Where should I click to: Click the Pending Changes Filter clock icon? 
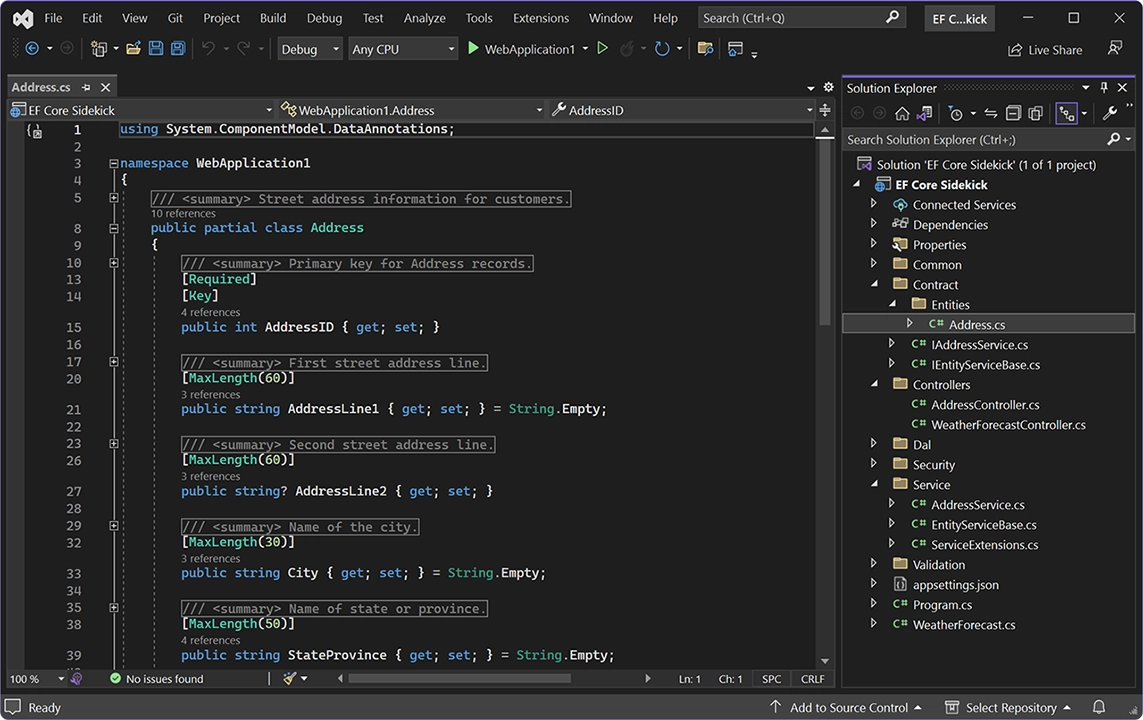click(956, 114)
